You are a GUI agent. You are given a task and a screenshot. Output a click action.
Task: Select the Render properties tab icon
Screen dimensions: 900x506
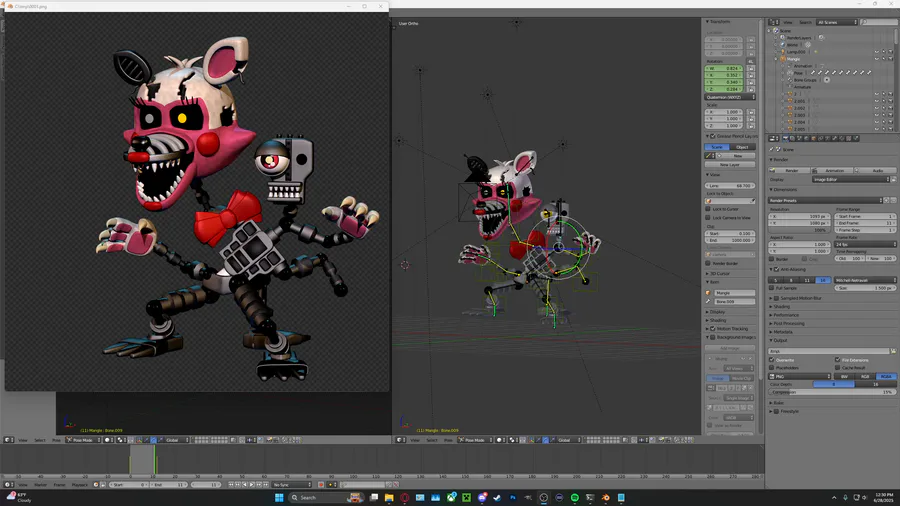[785, 138]
